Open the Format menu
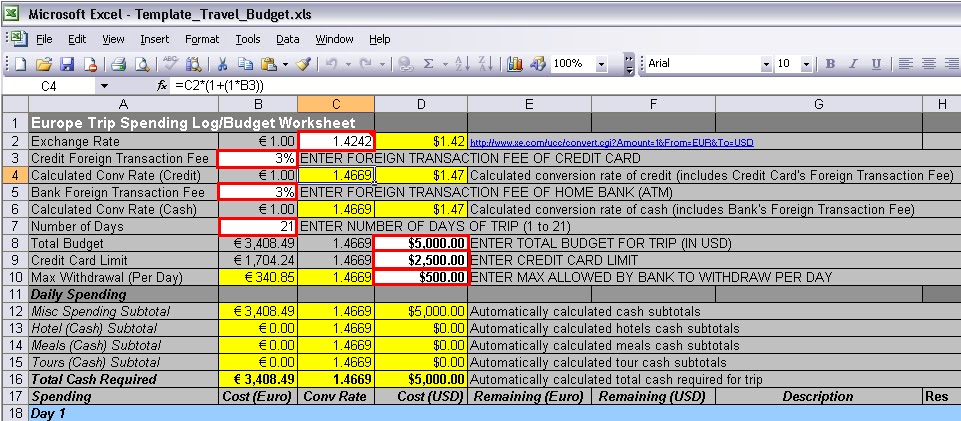The width and height of the screenshot is (961, 421). tap(202, 39)
